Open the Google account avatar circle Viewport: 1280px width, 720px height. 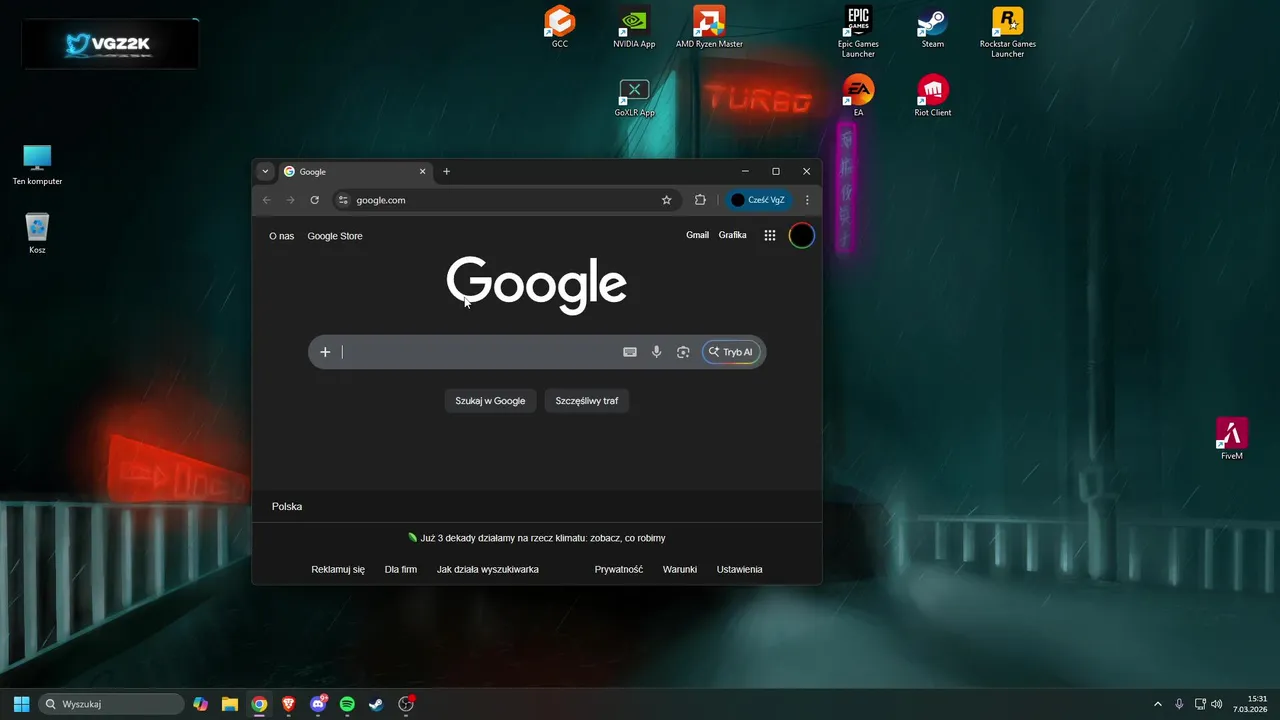click(x=802, y=236)
